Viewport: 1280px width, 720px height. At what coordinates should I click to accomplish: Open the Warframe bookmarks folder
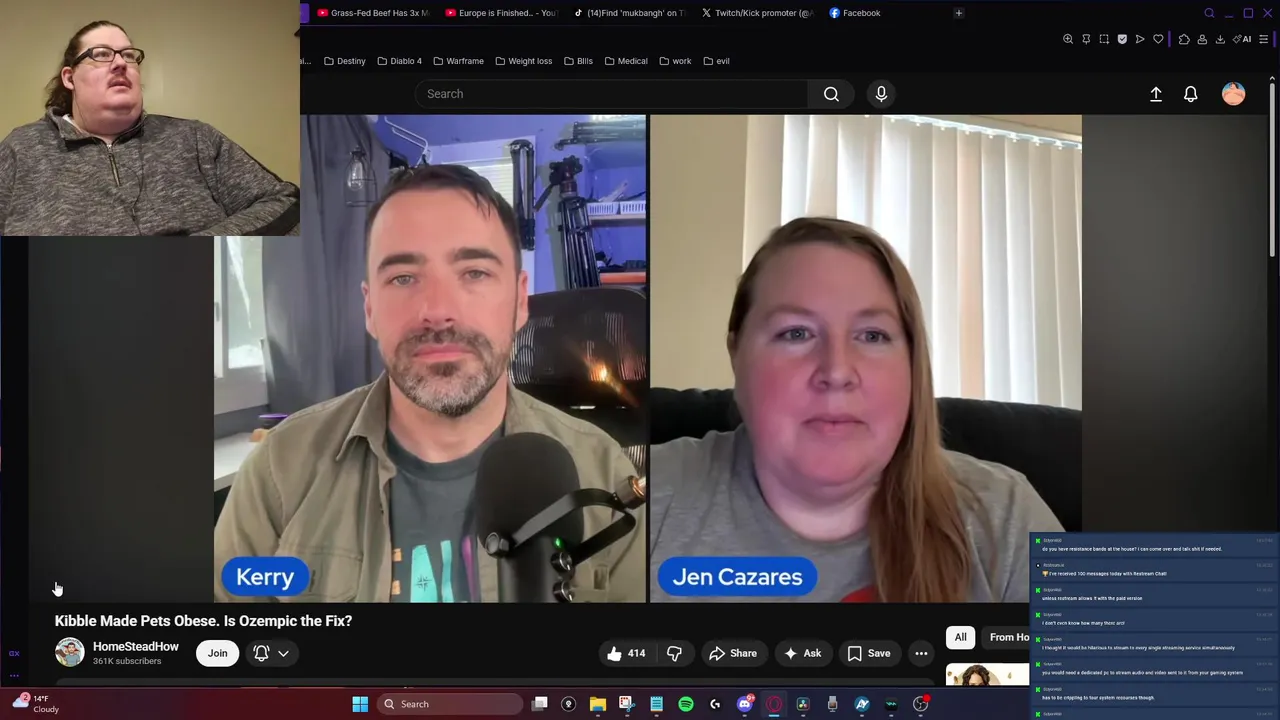tap(458, 61)
